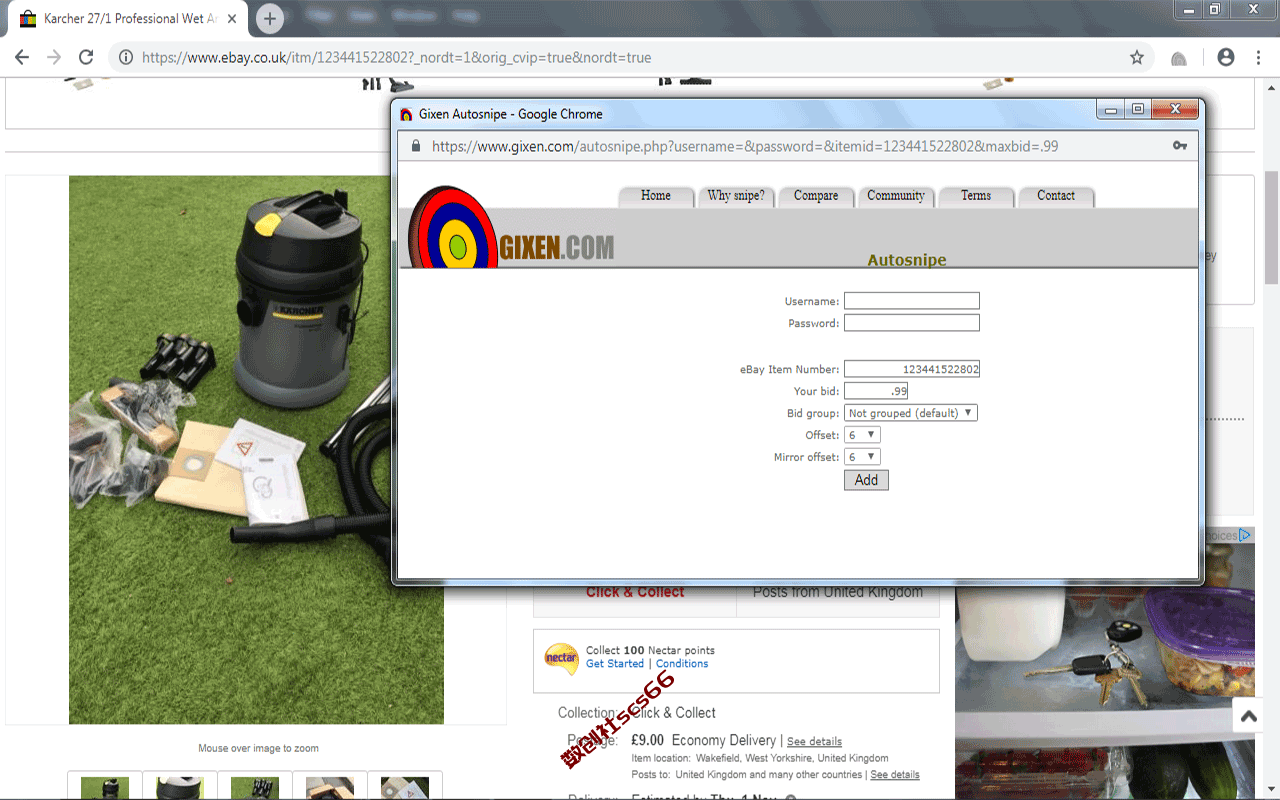Go back using browser back arrow
Screen dimensions: 1280x800
click(x=22, y=57)
